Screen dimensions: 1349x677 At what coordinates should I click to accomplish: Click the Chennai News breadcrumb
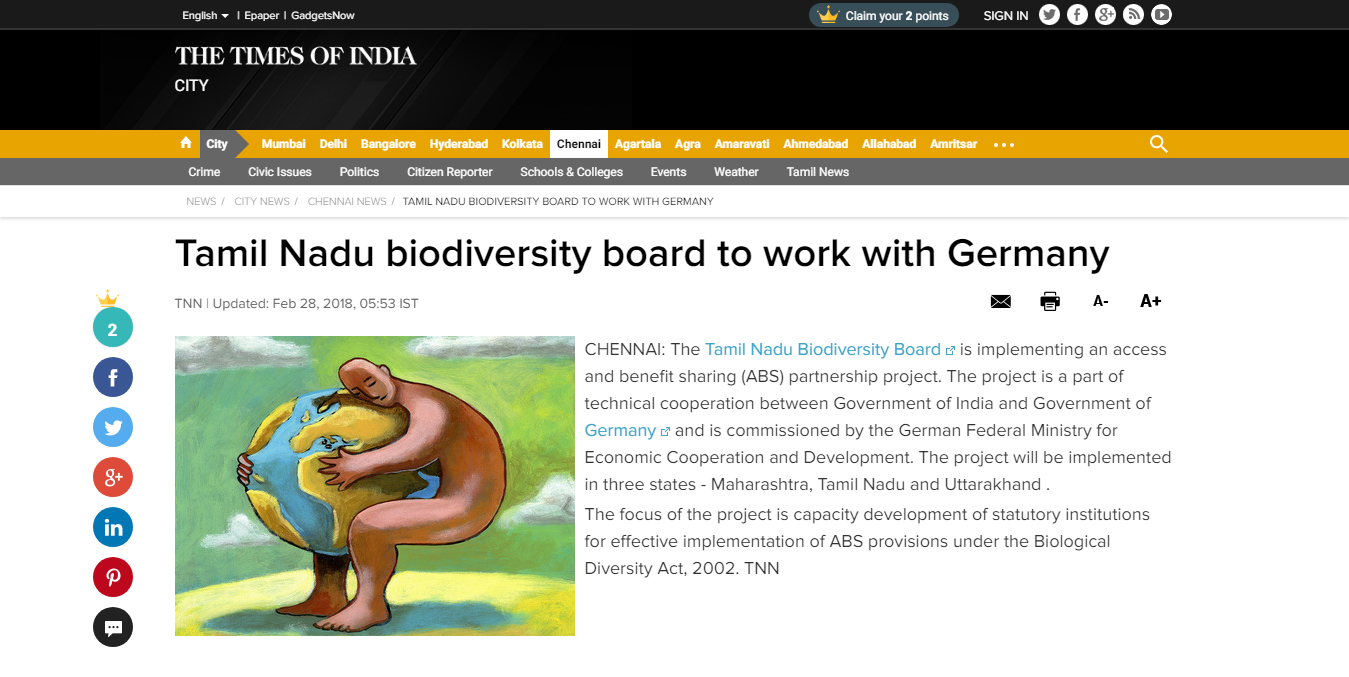(347, 201)
